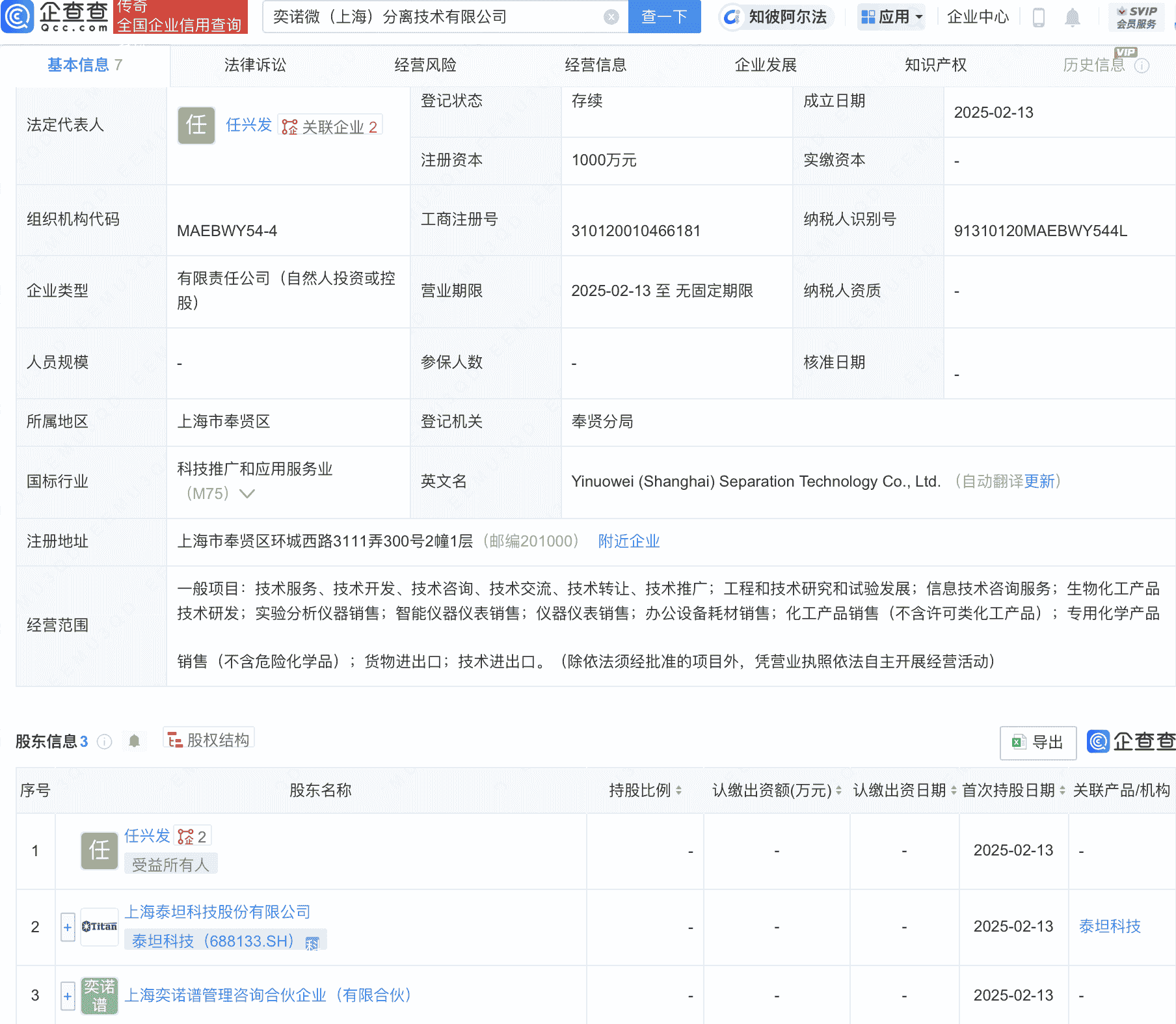Switch to the 法律诉讼 tab
This screenshot has width=1176, height=1024.
[x=255, y=65]
